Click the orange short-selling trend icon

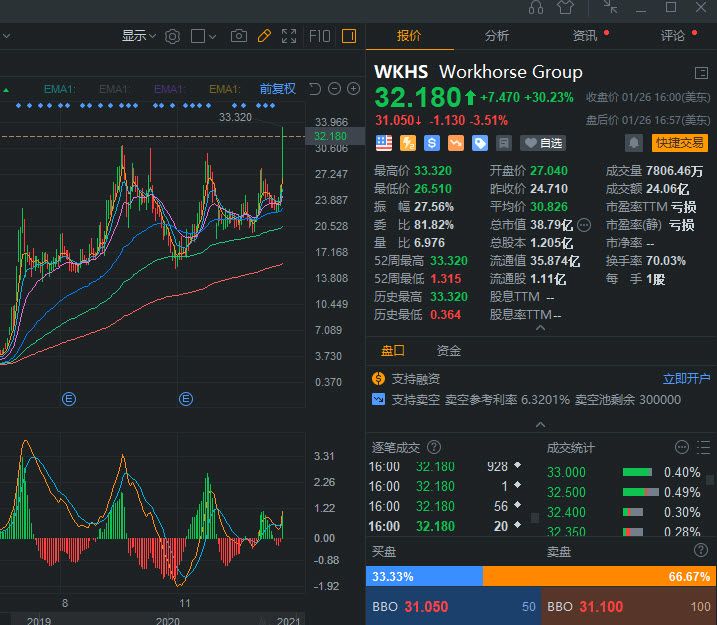click(456, 143)
